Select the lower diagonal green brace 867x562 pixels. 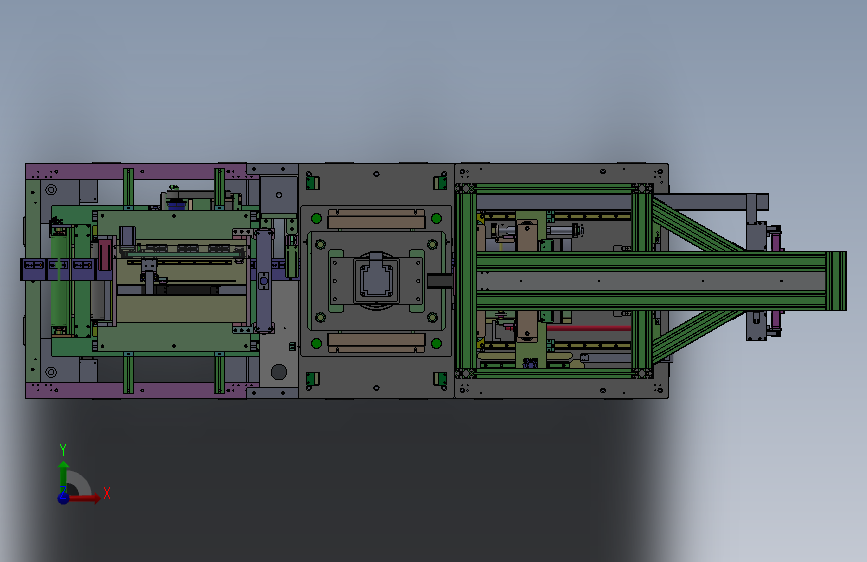click(x=699, y=336)
